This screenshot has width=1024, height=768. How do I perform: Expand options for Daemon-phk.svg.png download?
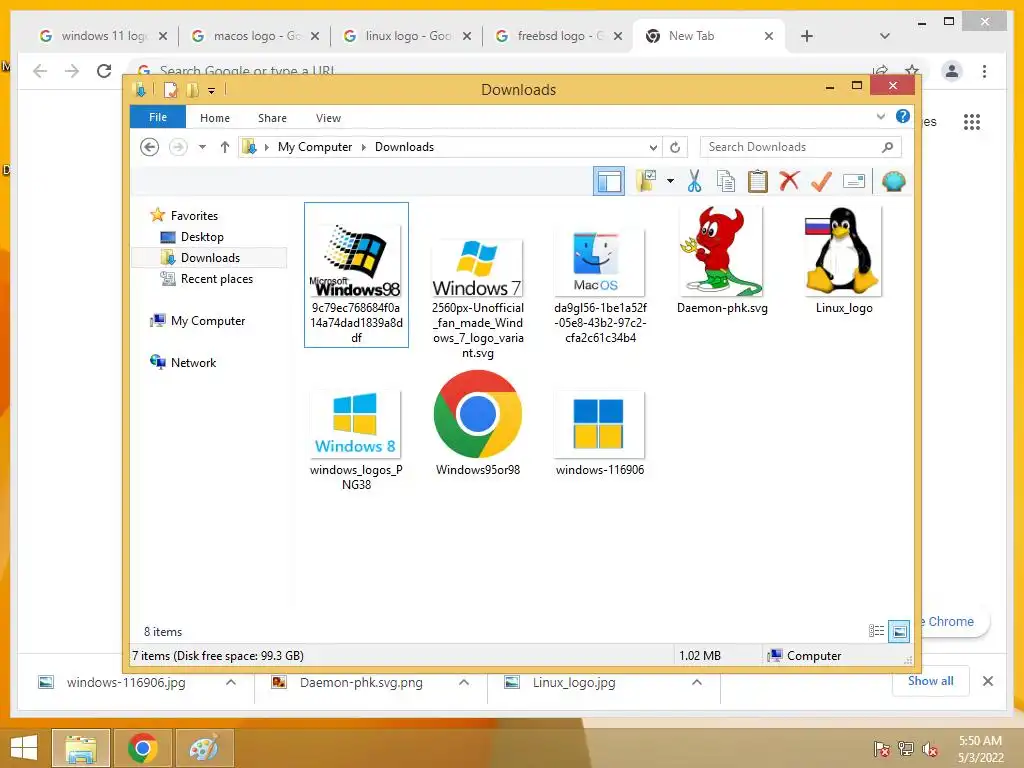click(x=464, y=682)
